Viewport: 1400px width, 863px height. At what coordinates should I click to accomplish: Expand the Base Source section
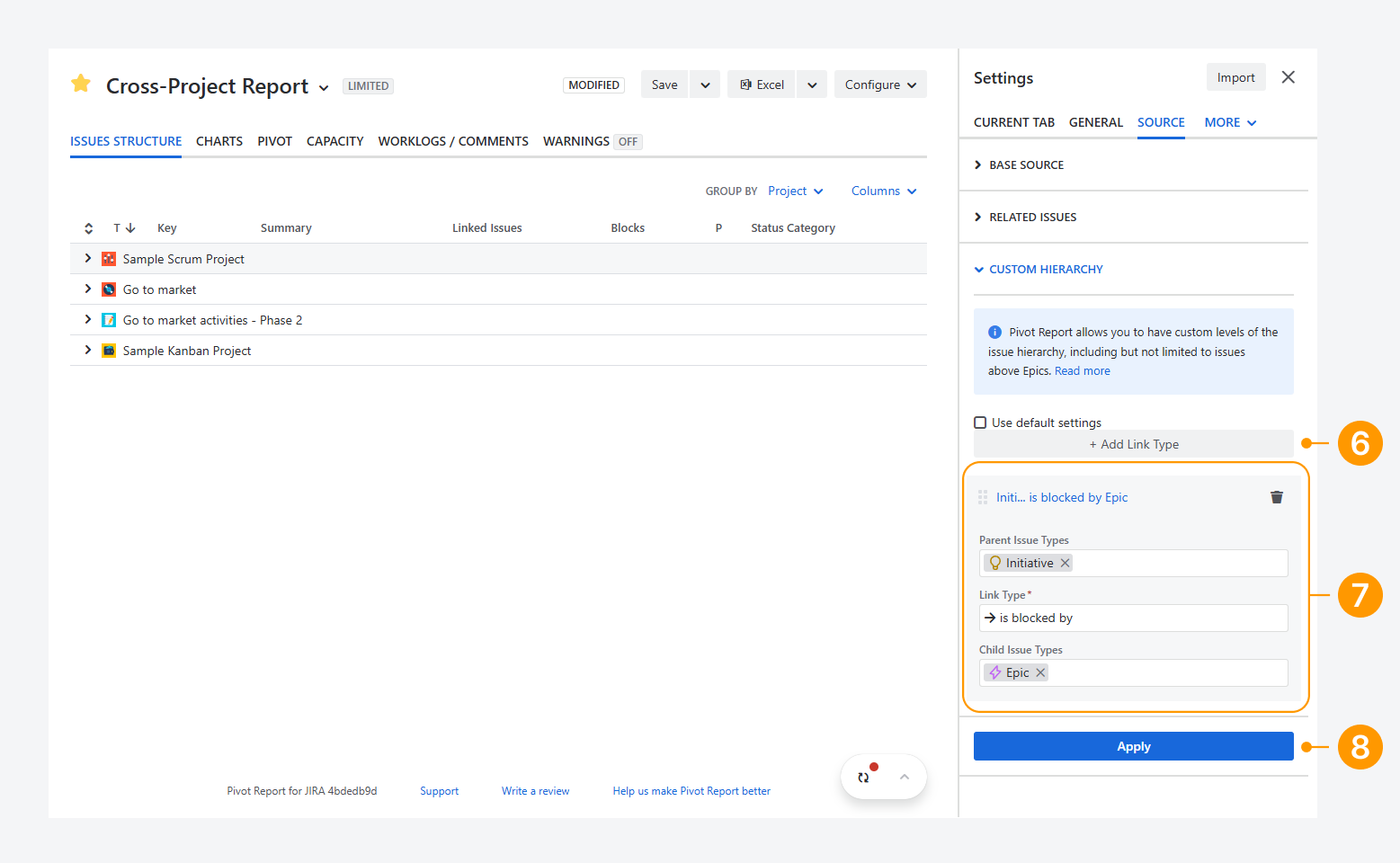(x=1019, y=165)
